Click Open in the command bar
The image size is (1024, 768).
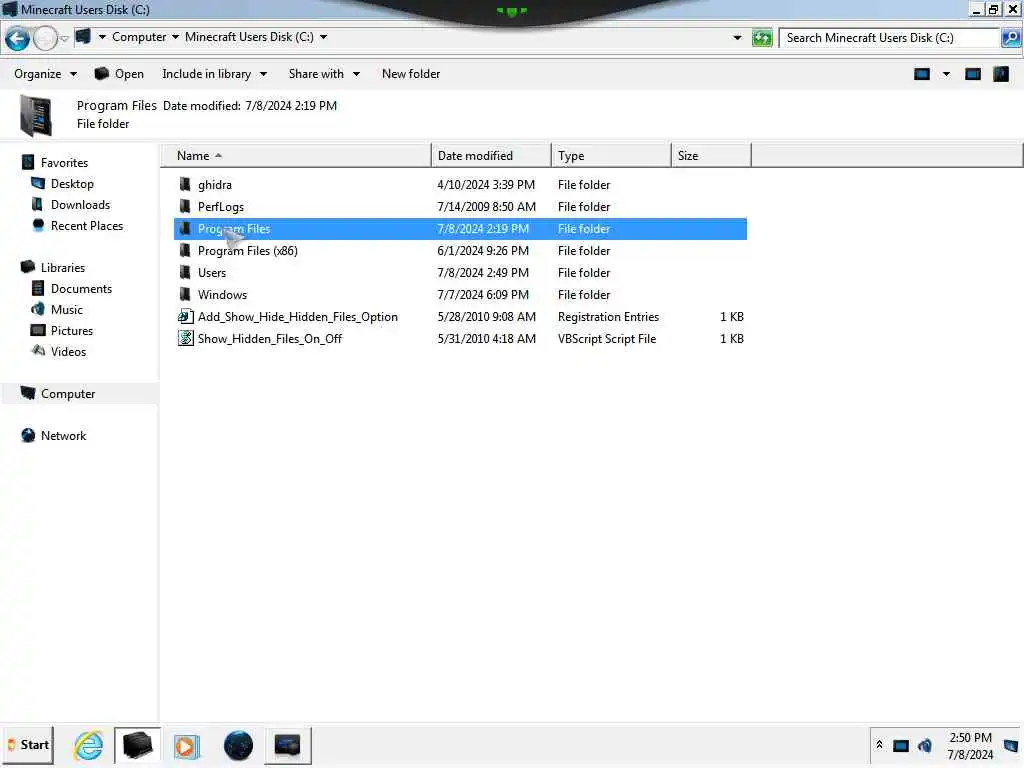(119, 74)
